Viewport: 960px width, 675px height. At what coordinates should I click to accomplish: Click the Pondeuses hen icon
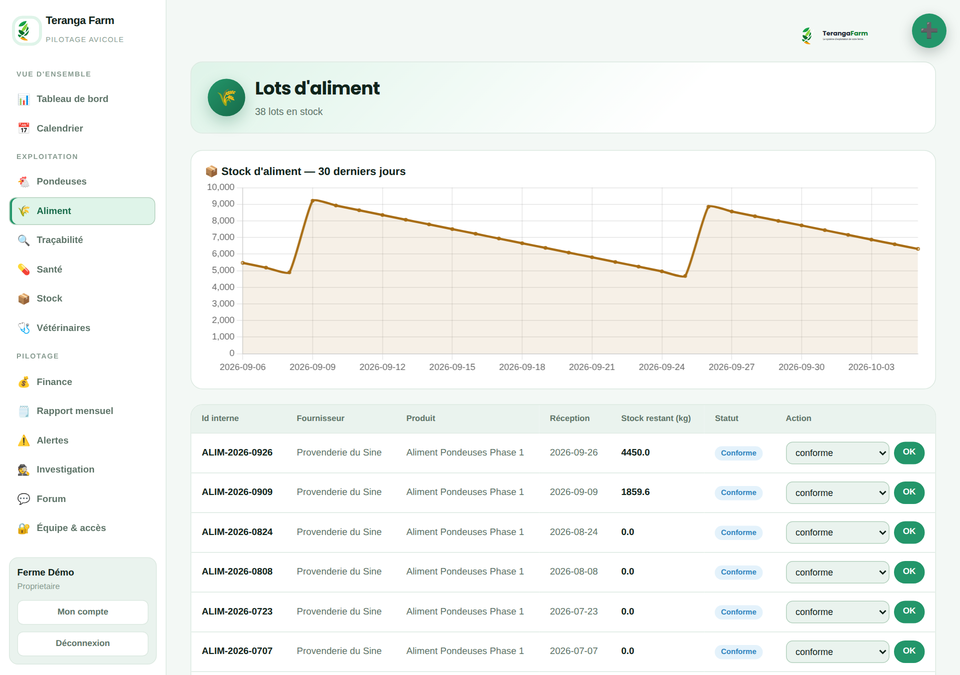pyautogui.click(x=23, y=182)
